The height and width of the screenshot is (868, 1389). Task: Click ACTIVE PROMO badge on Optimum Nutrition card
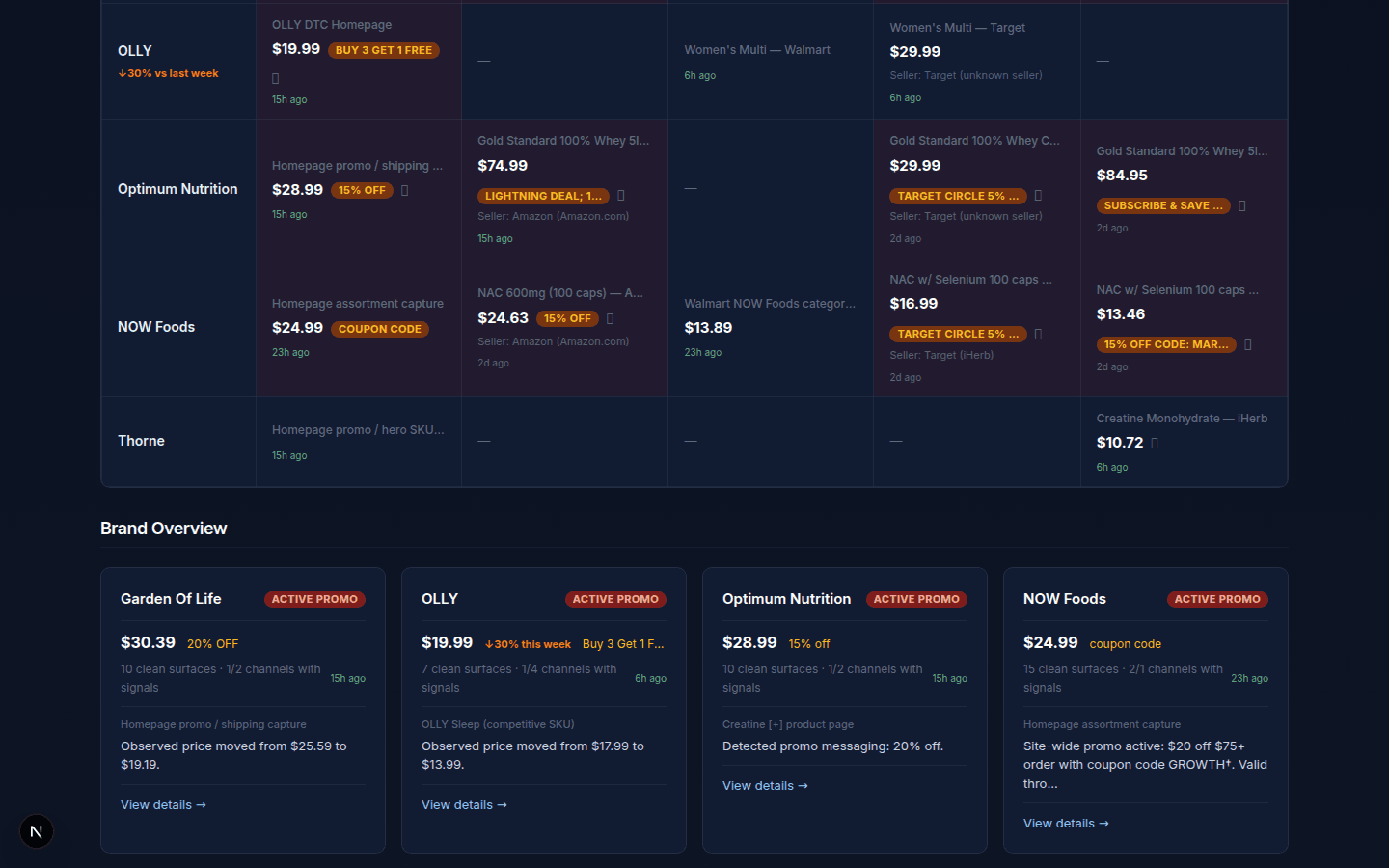916,599
